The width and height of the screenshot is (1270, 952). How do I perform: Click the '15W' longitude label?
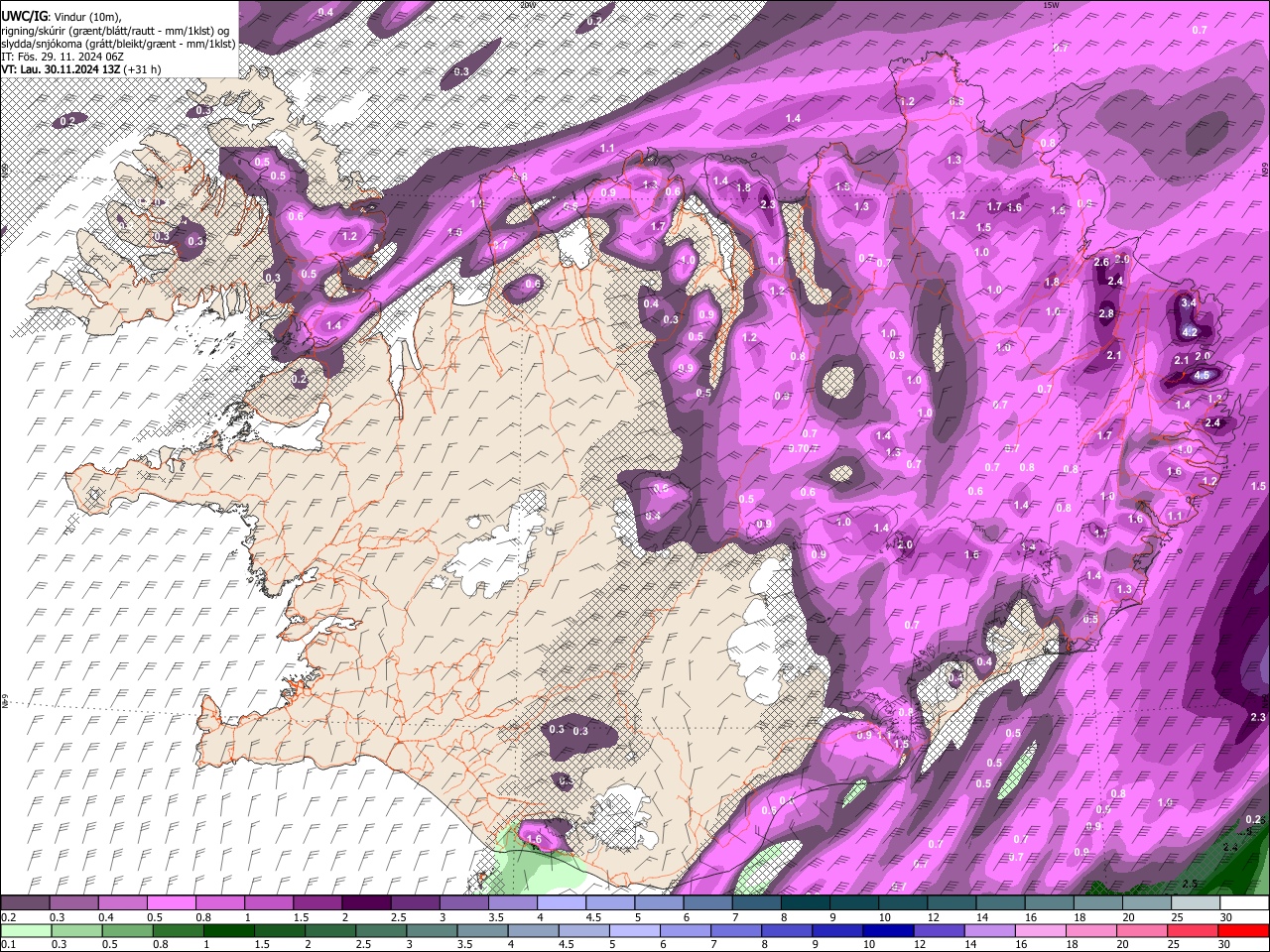1051,5
